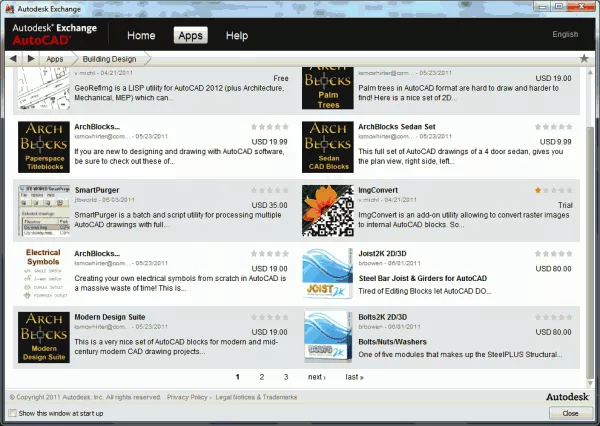This screenshot has width=600, height=426.
Task: Enable Show this window at start up
Action: [x=13, y=413]
